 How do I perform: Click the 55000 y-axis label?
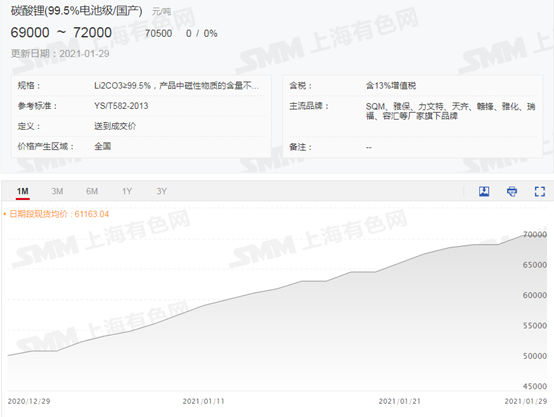tap(535, 326)
